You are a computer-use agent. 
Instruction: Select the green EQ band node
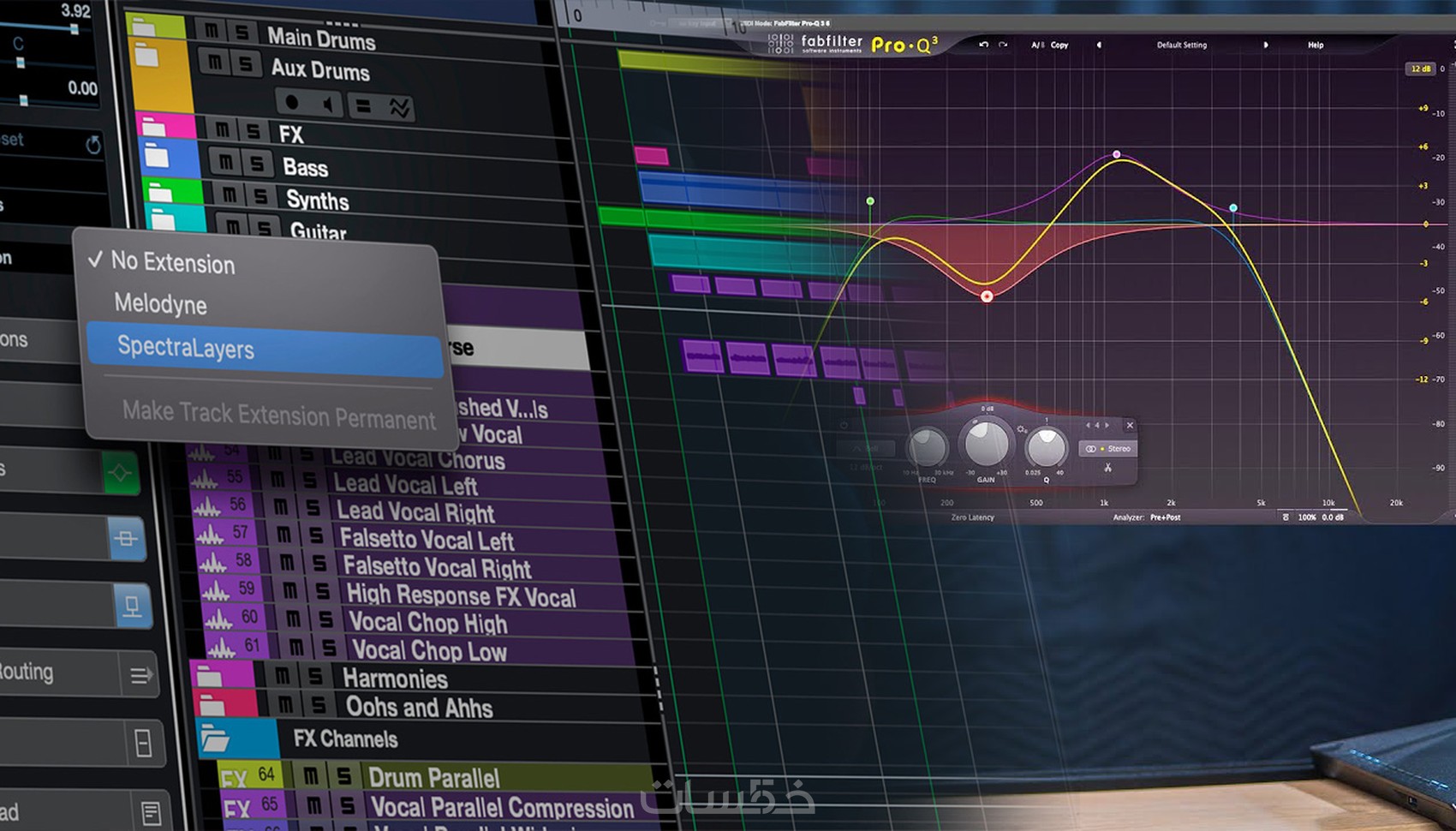click(870, 201)
